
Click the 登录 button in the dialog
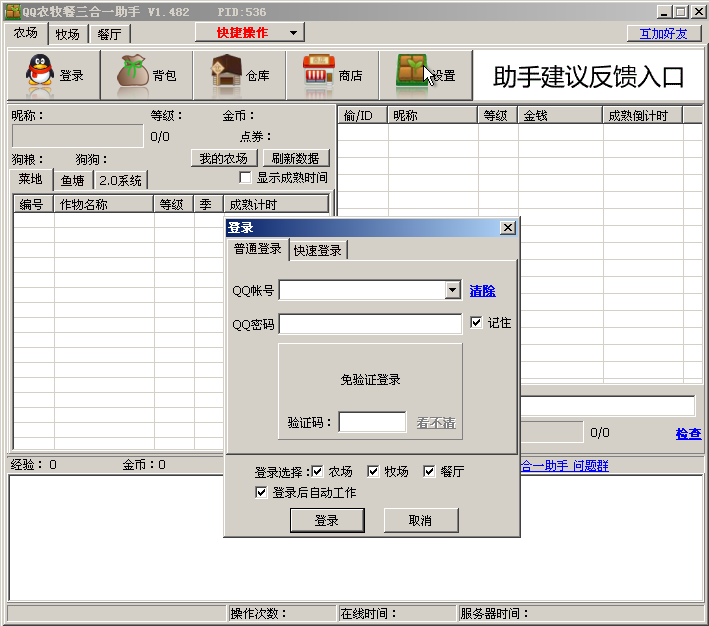[327, 520]
